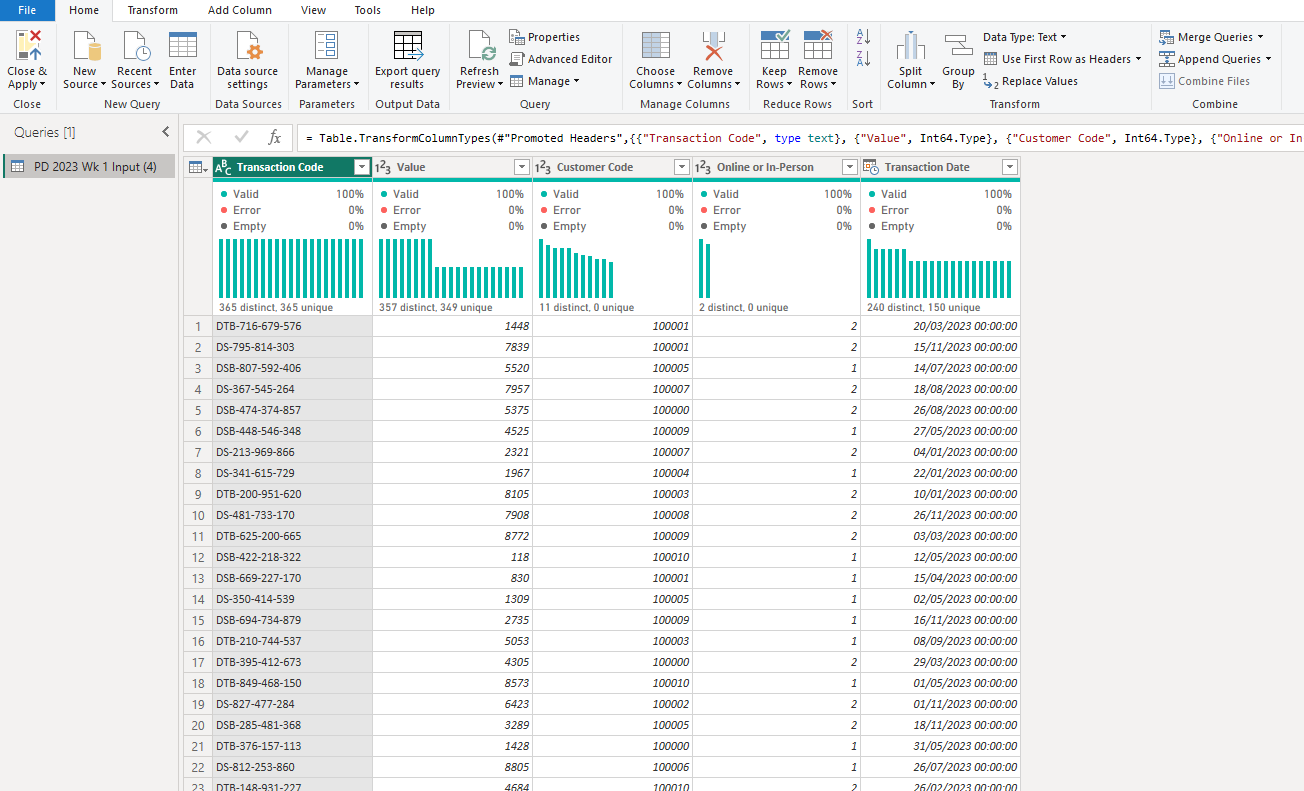Open the Advanced Editor

pyautogui.click(x=560, y=59)
